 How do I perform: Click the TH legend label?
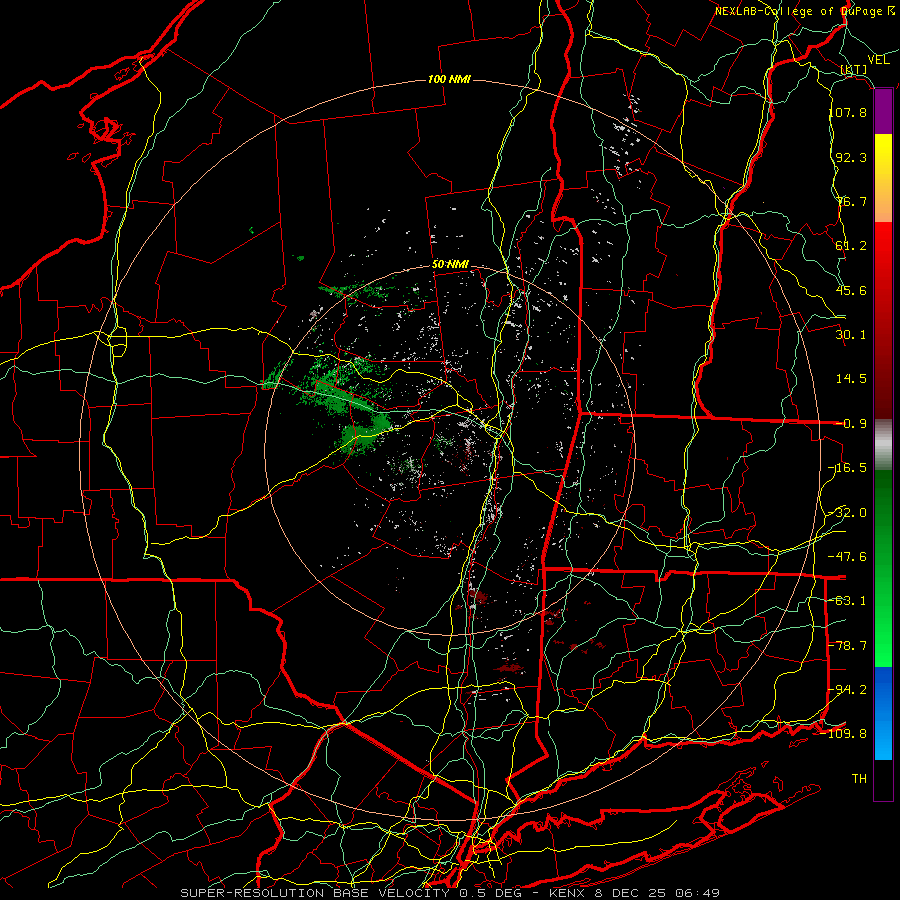tap(859, 779)
